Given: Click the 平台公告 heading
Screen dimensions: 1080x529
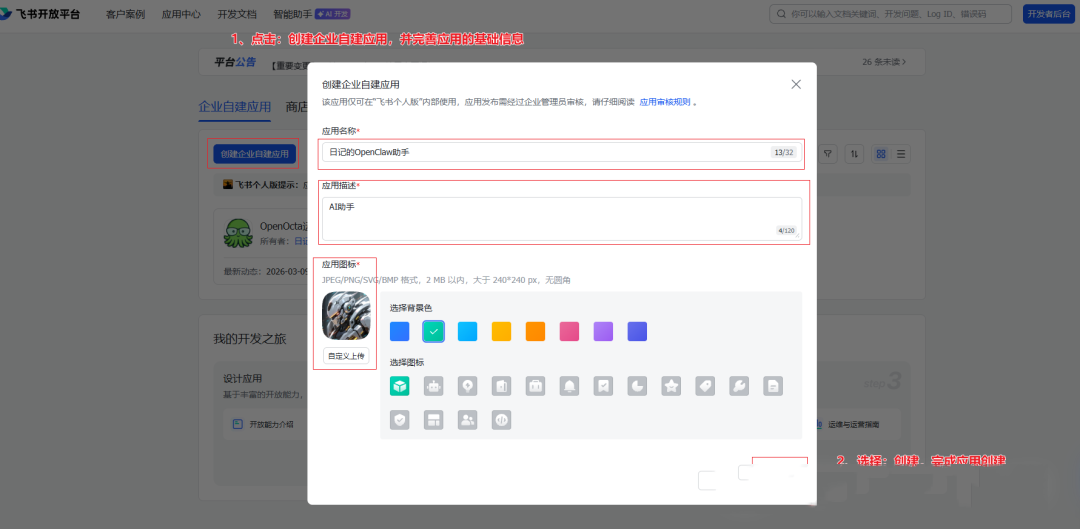Looking at the screenshot, I should click(x=235, y=62).
